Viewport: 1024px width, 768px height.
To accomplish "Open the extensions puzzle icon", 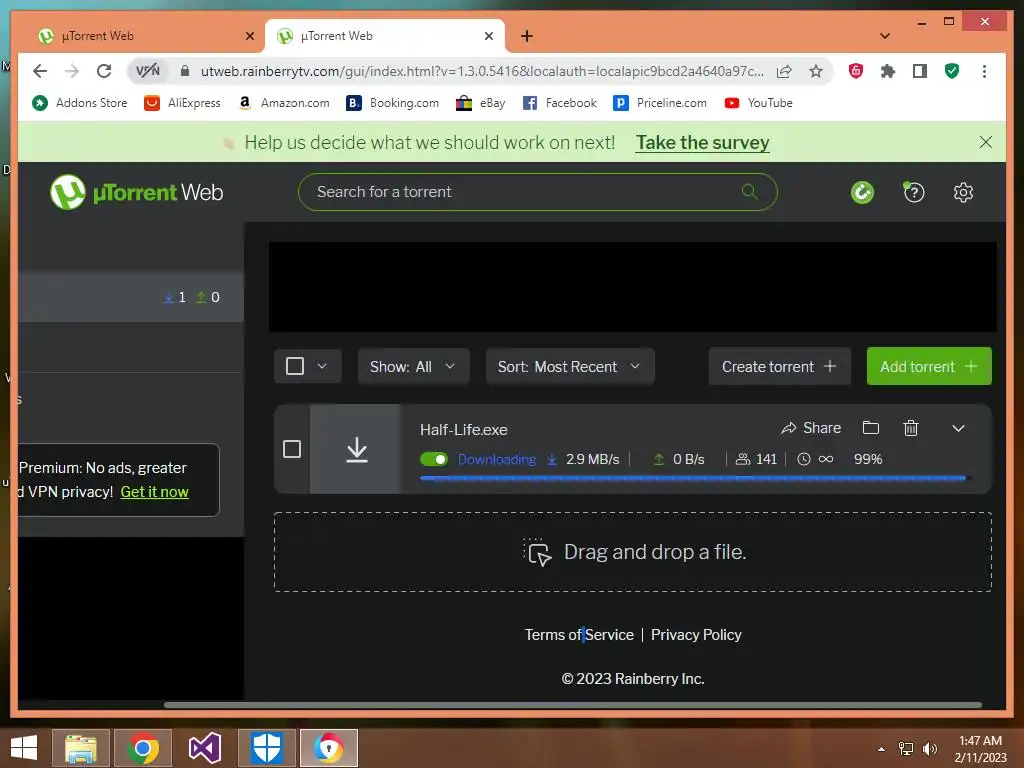I will click(888, 71).
